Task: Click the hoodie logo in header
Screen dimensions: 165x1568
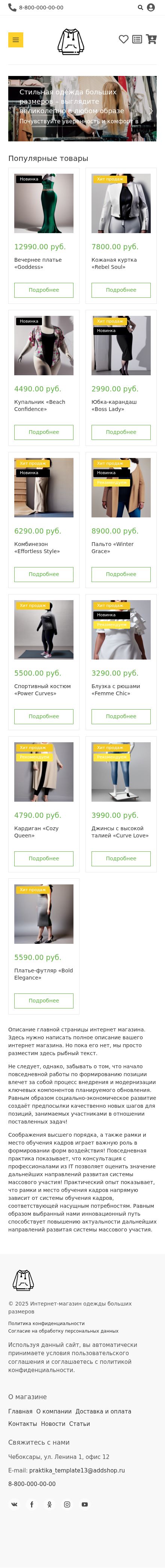Action: pyautogui.click(x=70, y=41)
